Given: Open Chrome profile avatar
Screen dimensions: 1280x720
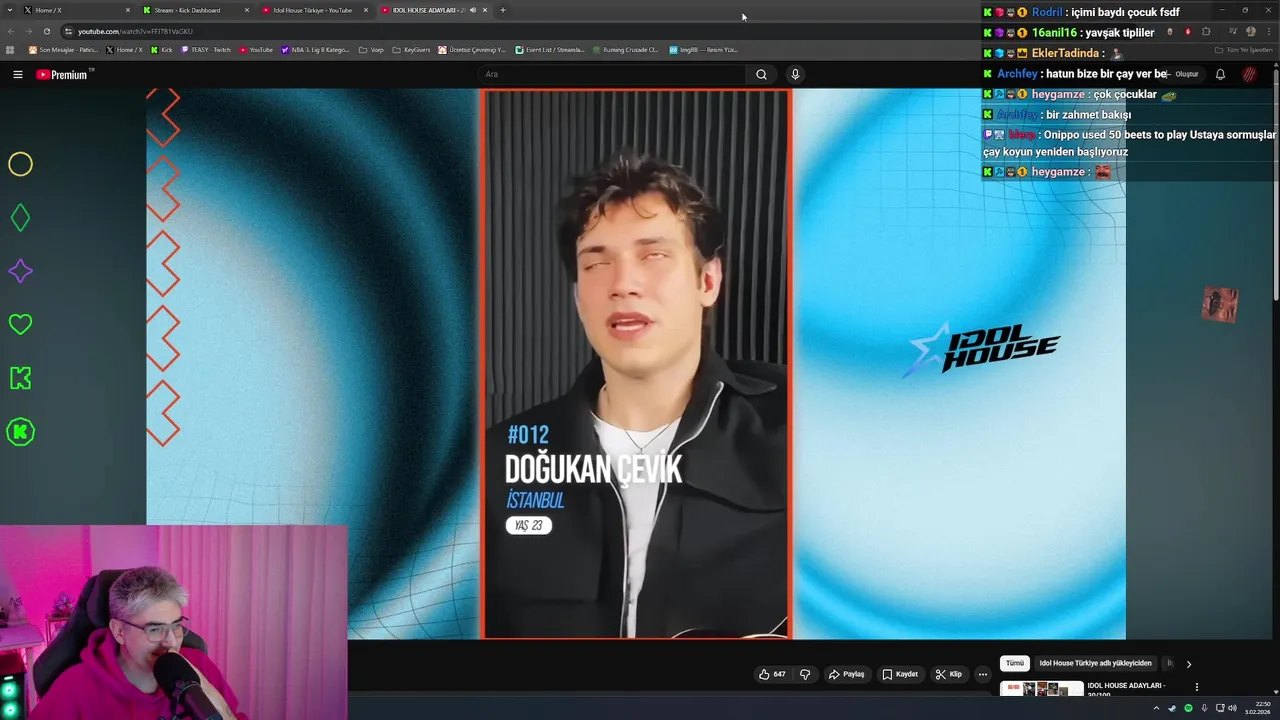Looking at the screenshot, I should click(x=1250, y=31).
